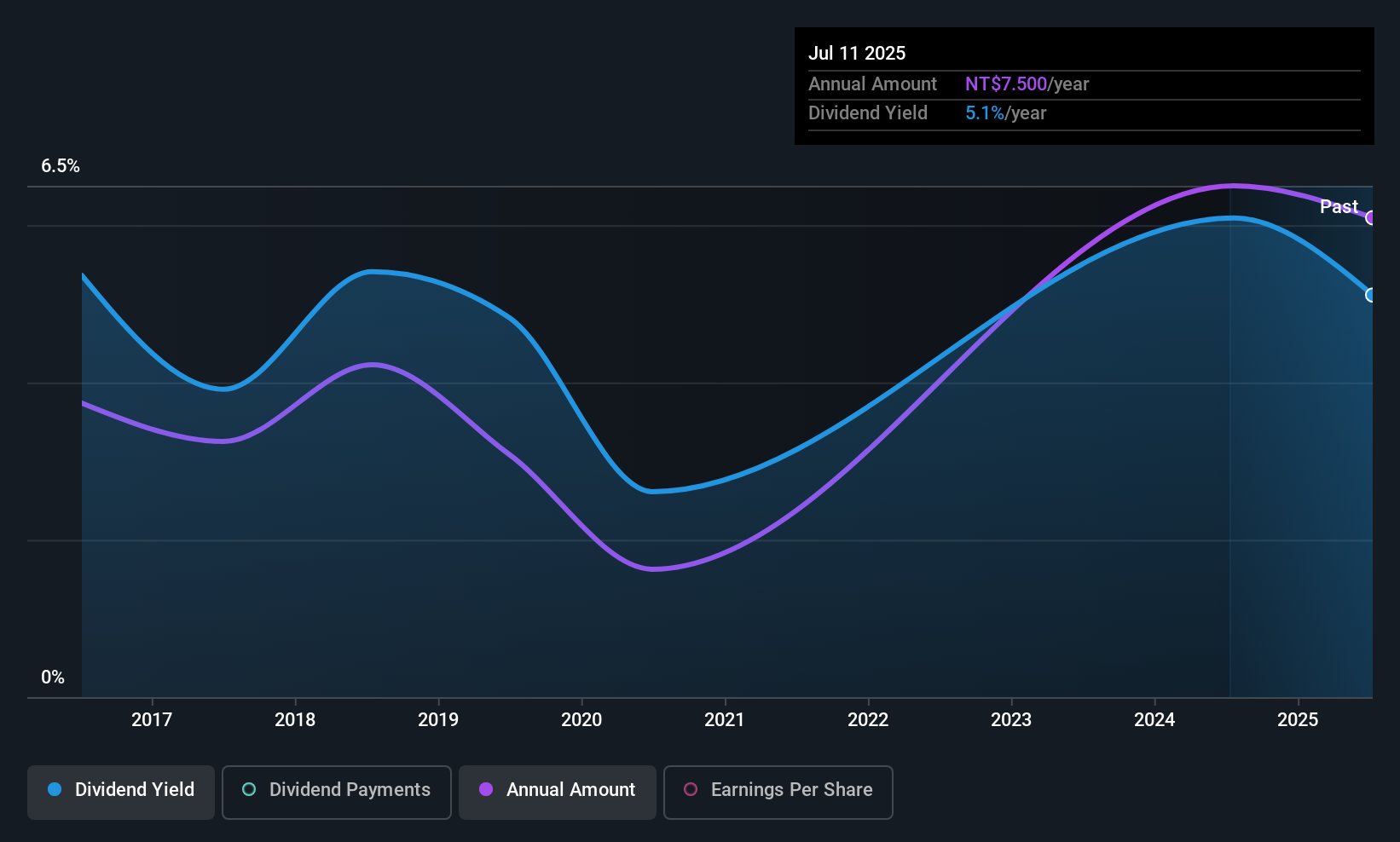Click the 2018 x-axis label
Screen dimensions: 1400x842
pos(295,719)
